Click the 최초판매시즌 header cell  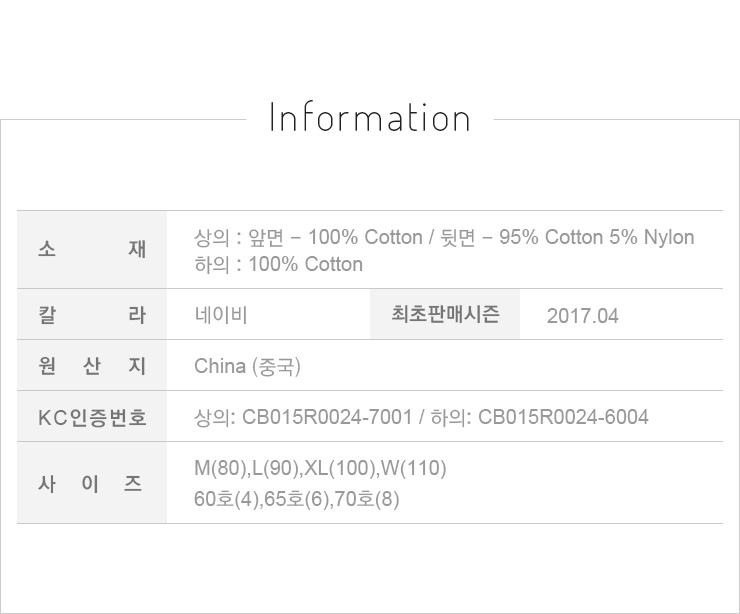click(x=445, y=315)
